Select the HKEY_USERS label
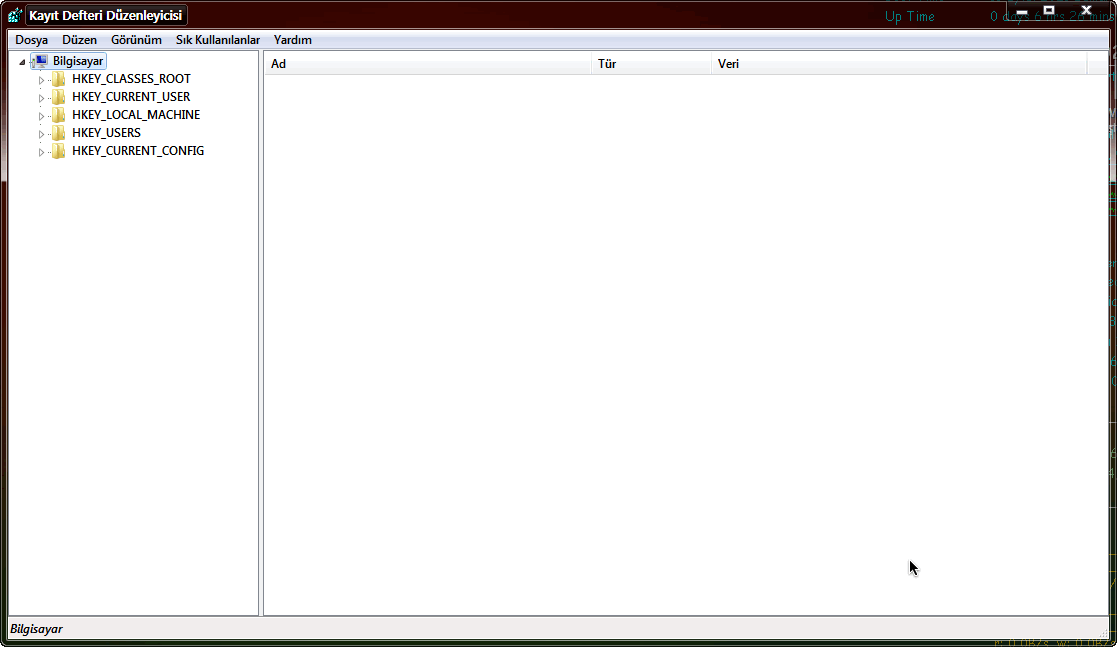This screenshot has height=647, width=1117. (x=106, y=133)
